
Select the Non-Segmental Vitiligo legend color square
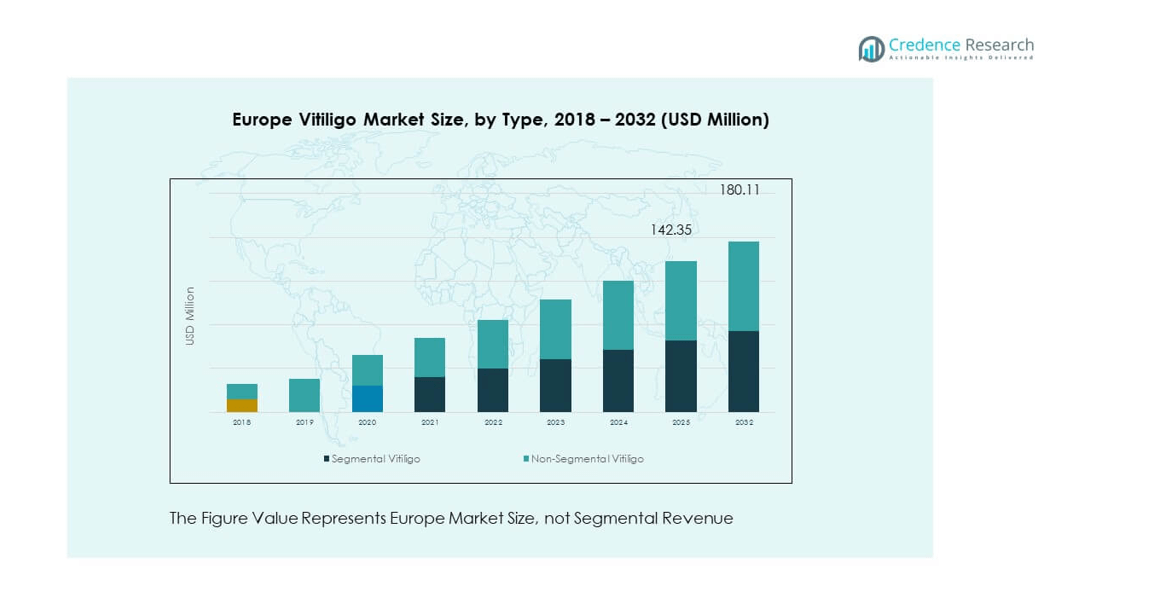526,459
